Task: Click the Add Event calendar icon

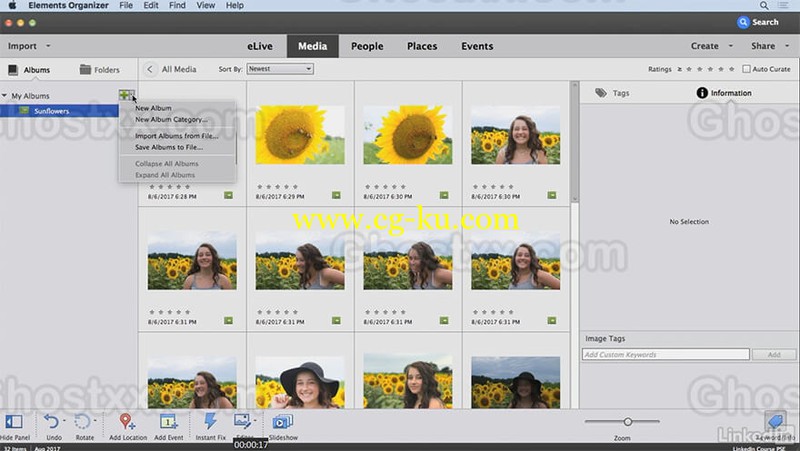Action: (168, 422)
